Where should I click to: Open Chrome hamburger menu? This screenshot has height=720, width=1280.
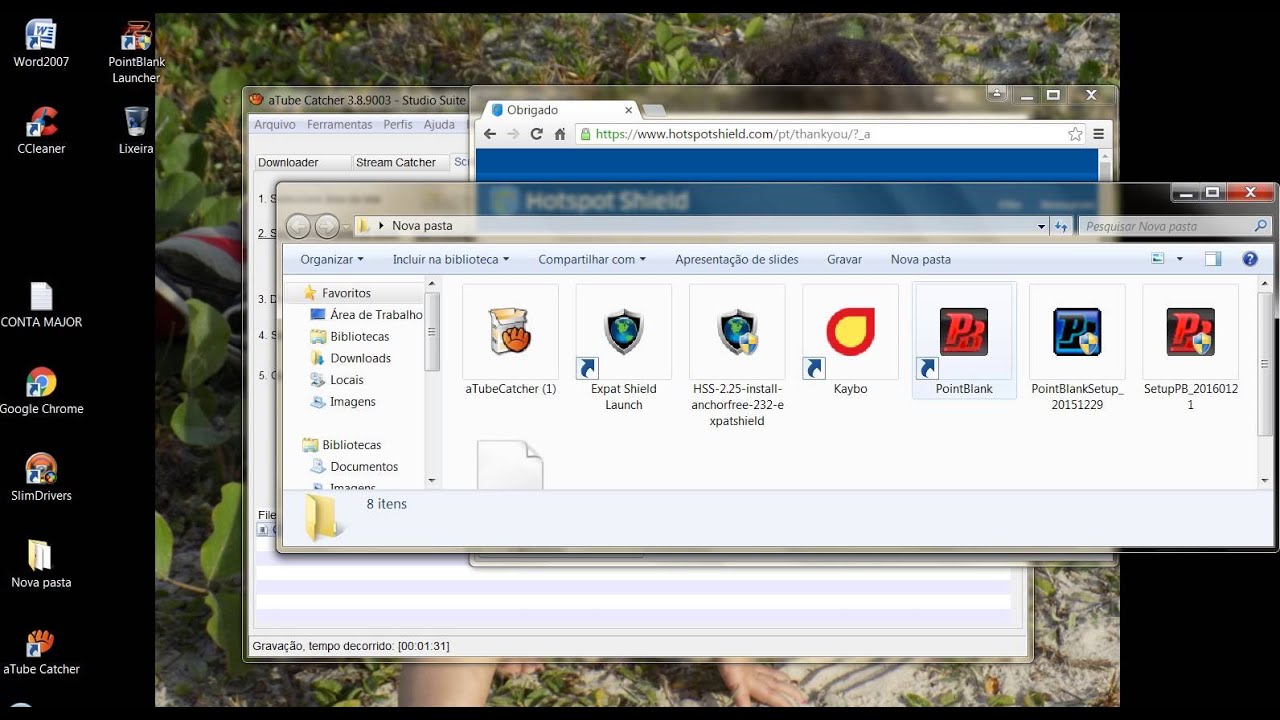tap(1098, 134)
